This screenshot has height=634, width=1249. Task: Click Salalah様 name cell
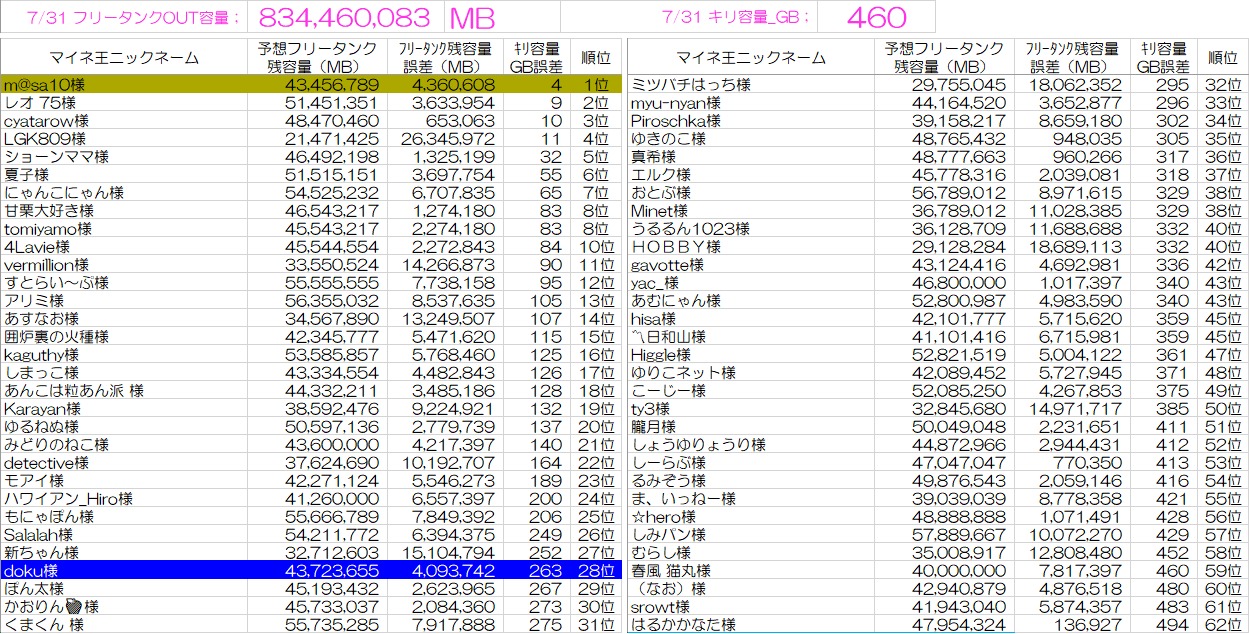[124, 535]
